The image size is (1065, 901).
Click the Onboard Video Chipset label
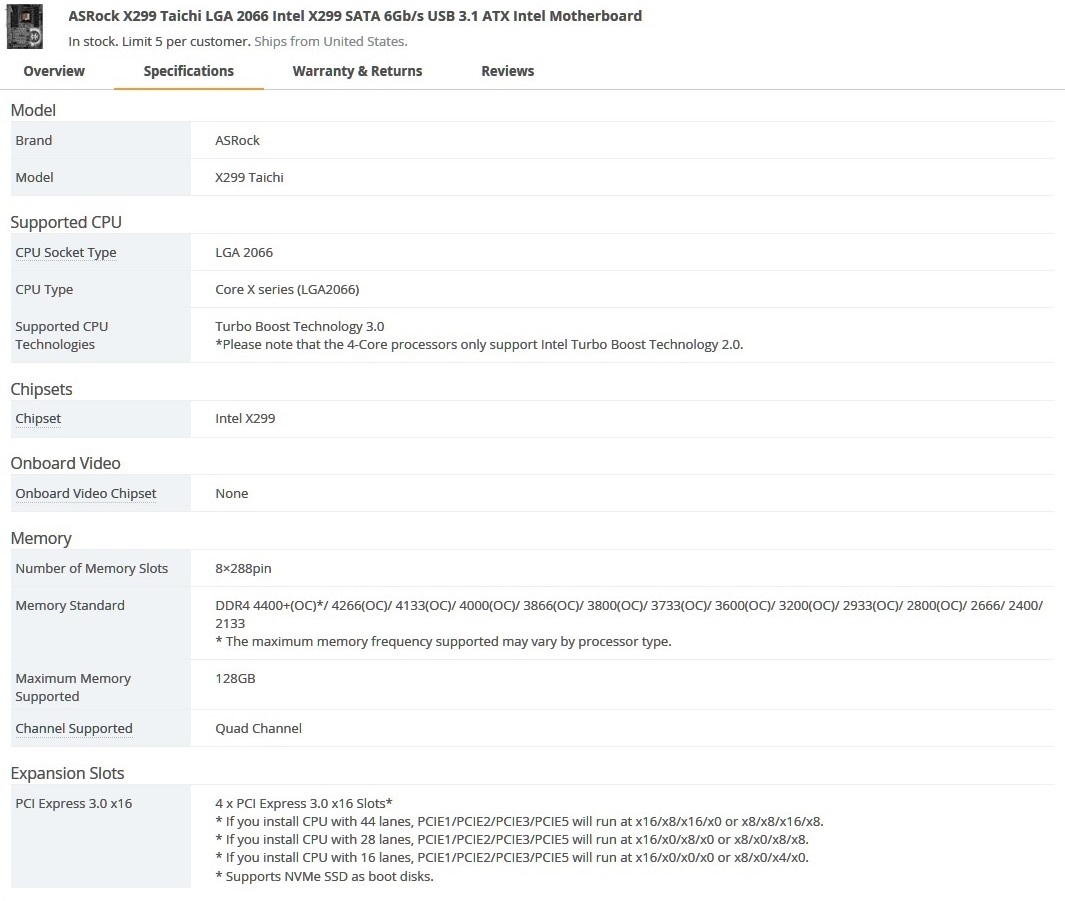tap(86, 494)
